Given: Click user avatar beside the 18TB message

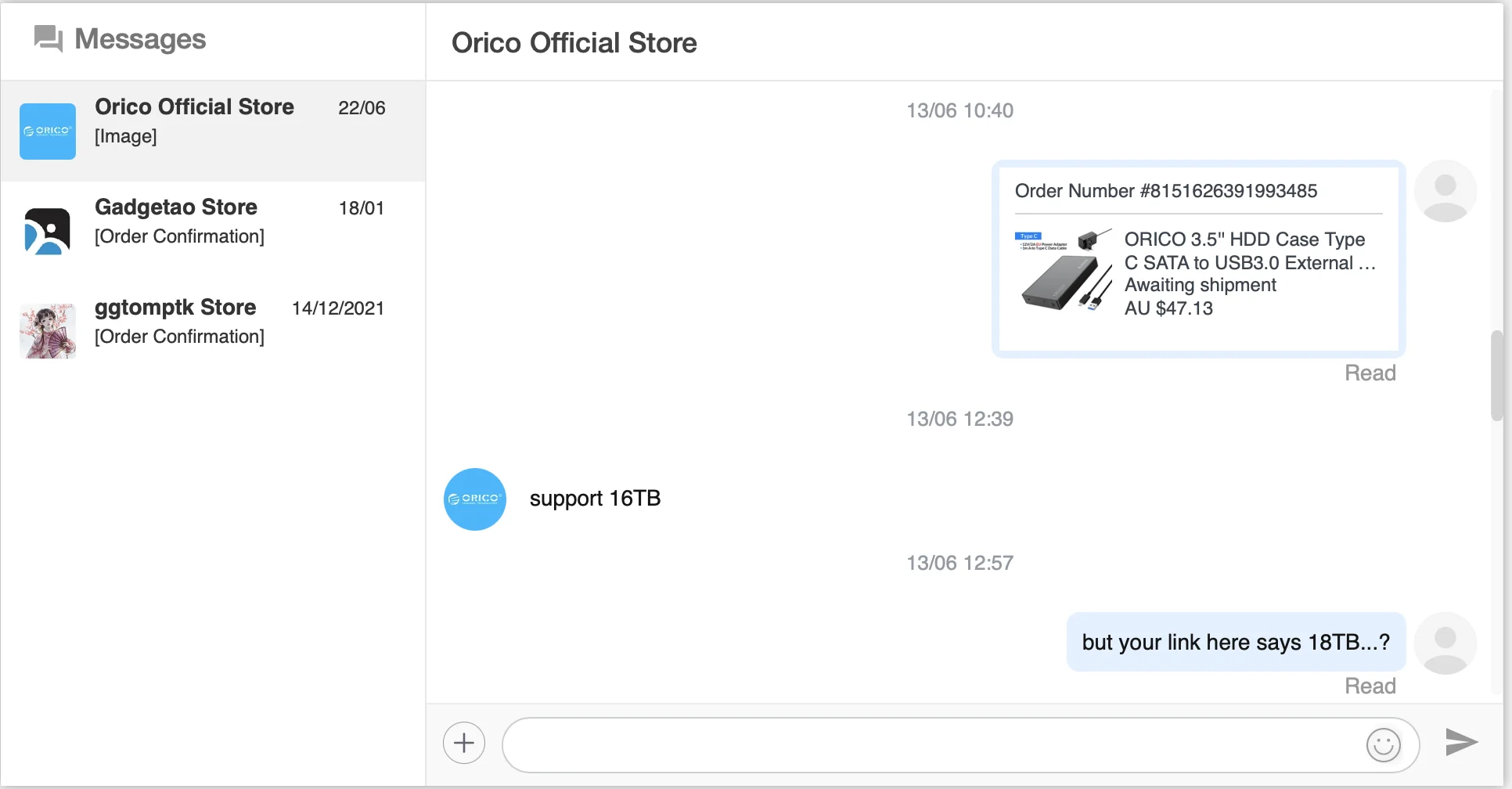Looking at the screenshot, I should coord(1445,643).
